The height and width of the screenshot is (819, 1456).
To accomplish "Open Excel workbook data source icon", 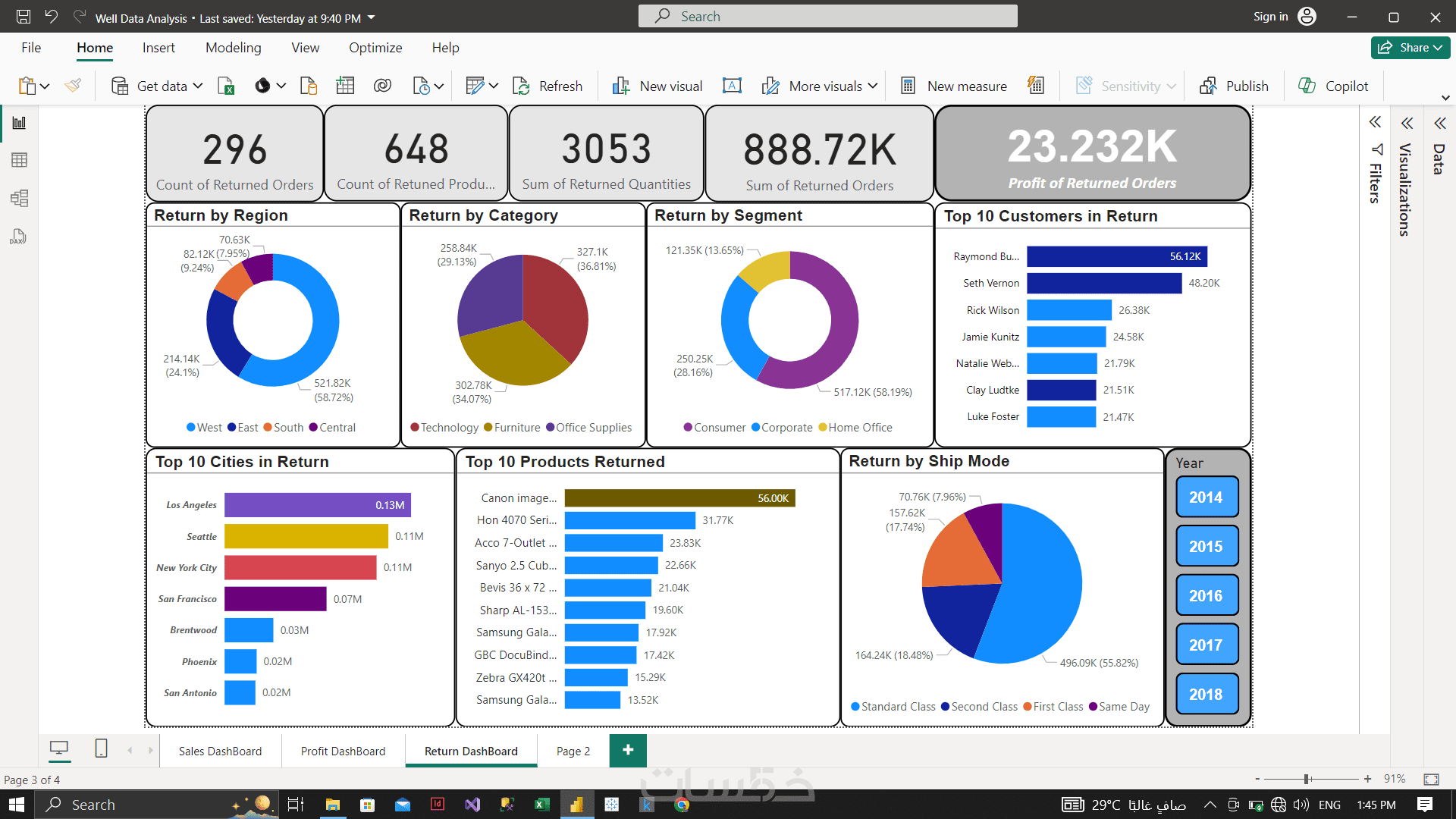I will coord(226,86).
